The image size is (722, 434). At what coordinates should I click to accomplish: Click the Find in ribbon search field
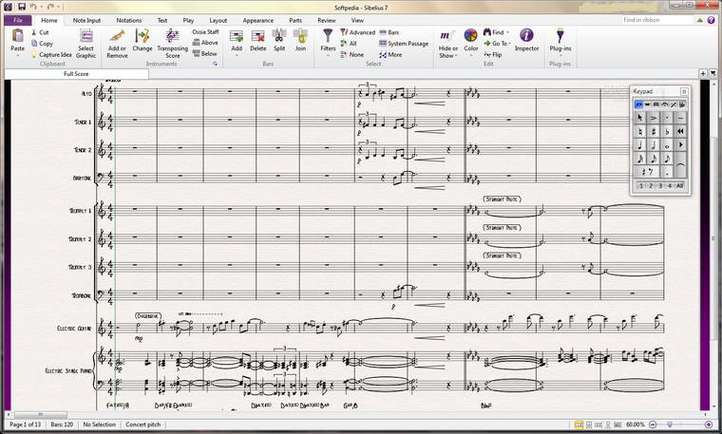(657, 20)
